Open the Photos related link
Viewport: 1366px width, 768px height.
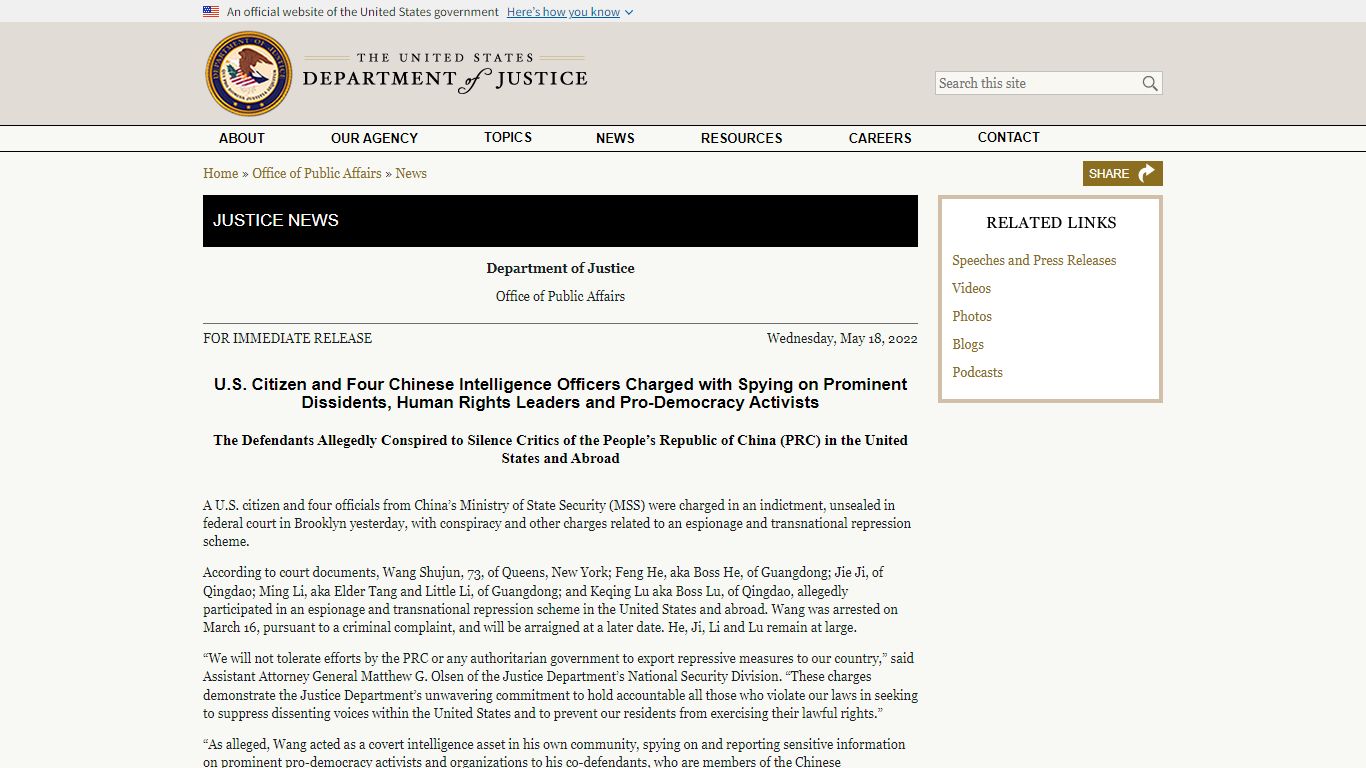(x=972, y=316)
